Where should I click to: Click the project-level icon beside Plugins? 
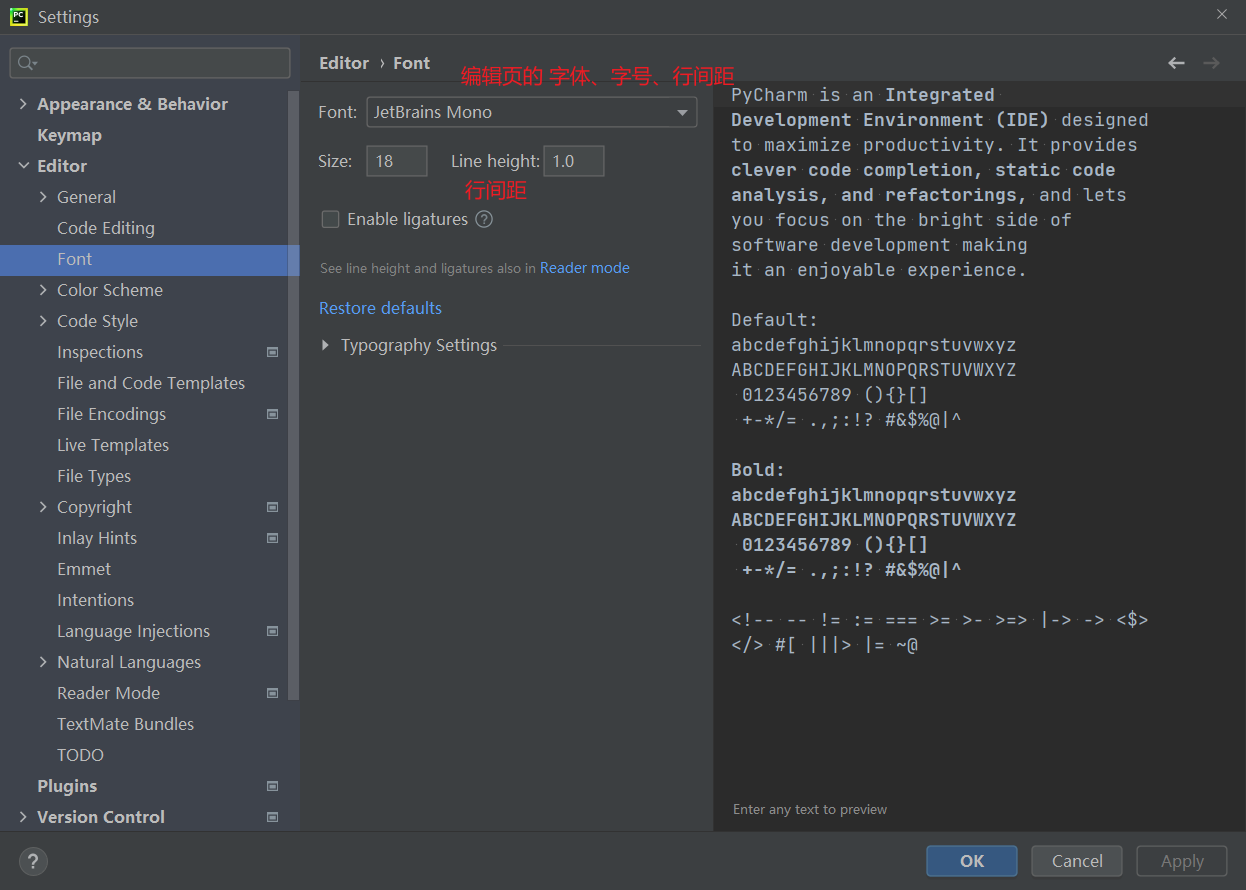pos(272,786)
